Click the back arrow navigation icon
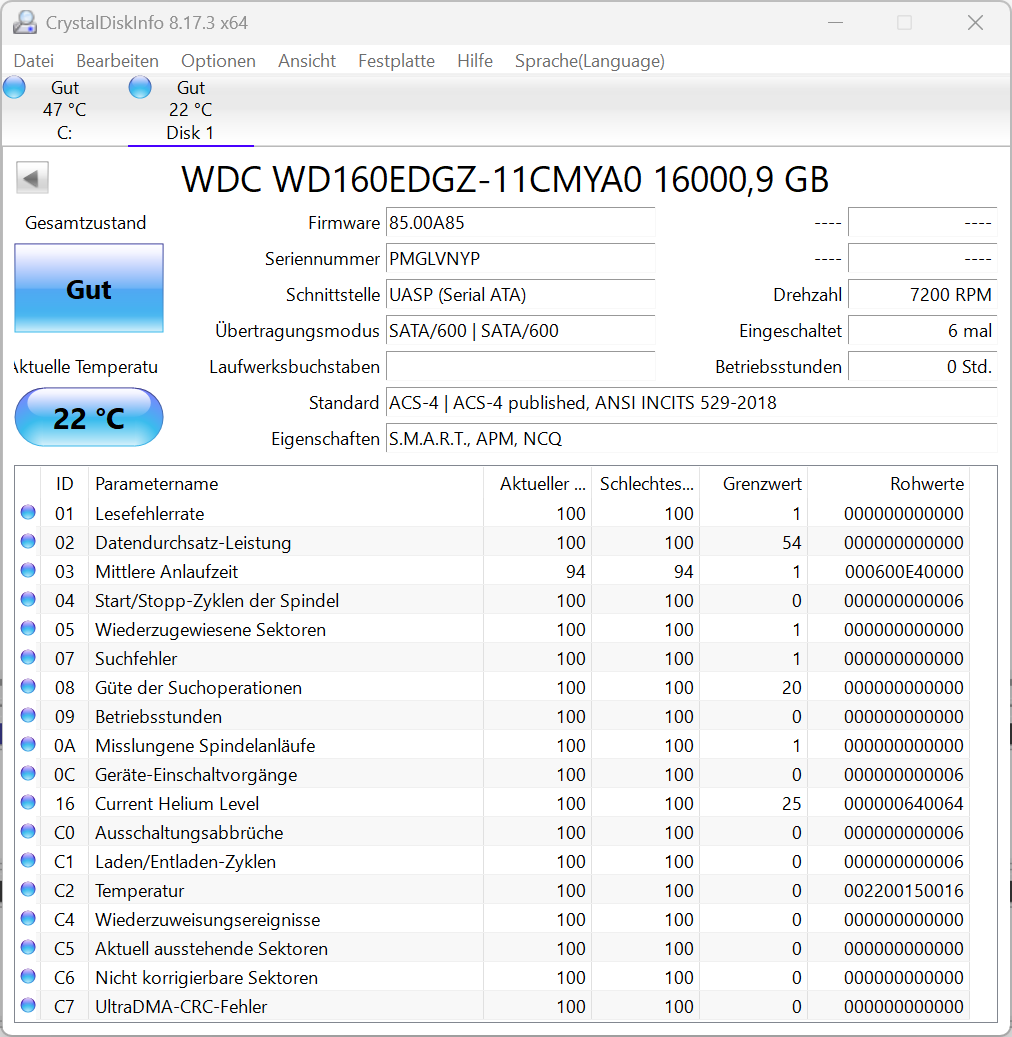This screenshot has width=1012, height=1037. pyautogui.click(x=31, y=177)
